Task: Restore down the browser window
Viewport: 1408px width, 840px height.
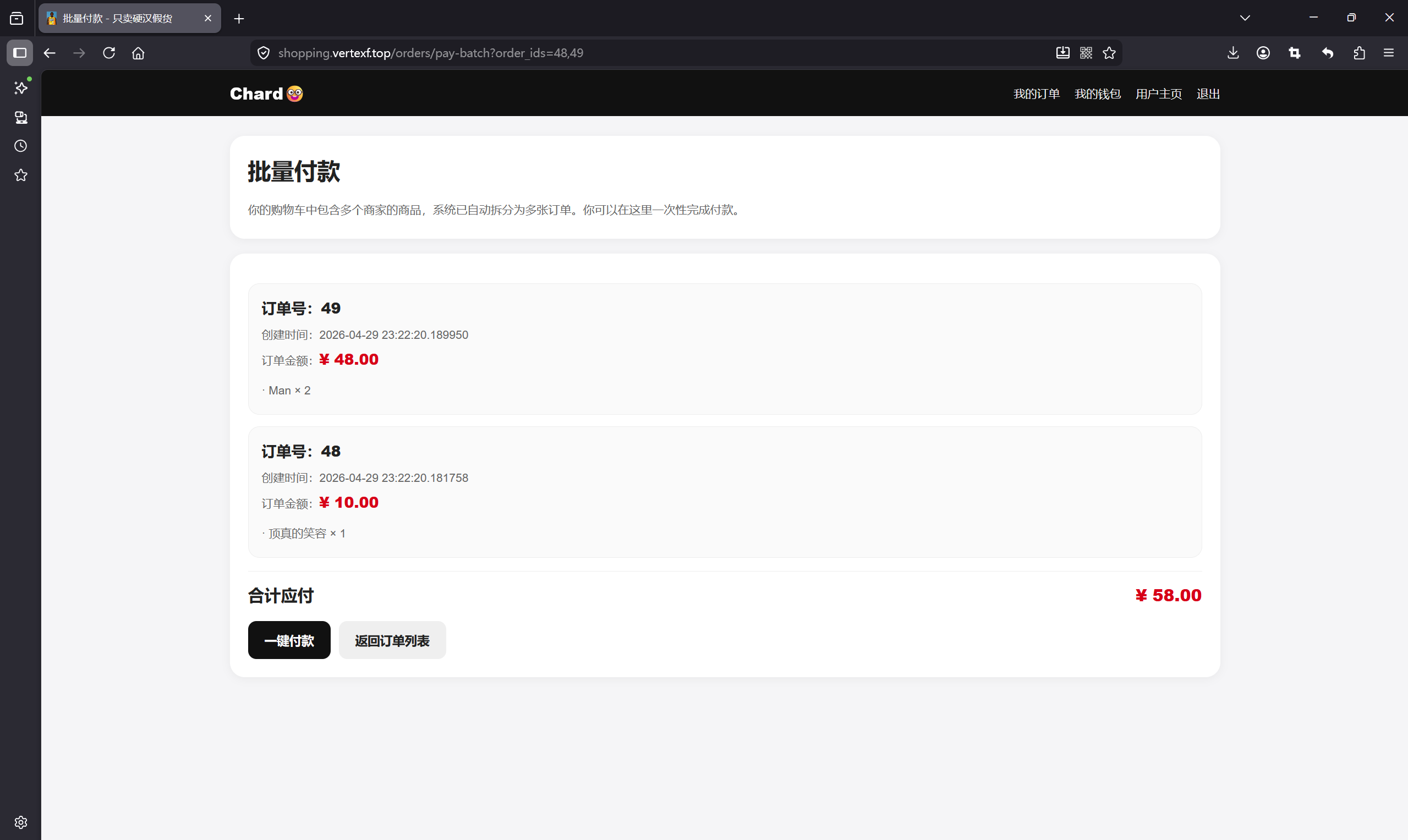Action: click(x=1351, y=18)
